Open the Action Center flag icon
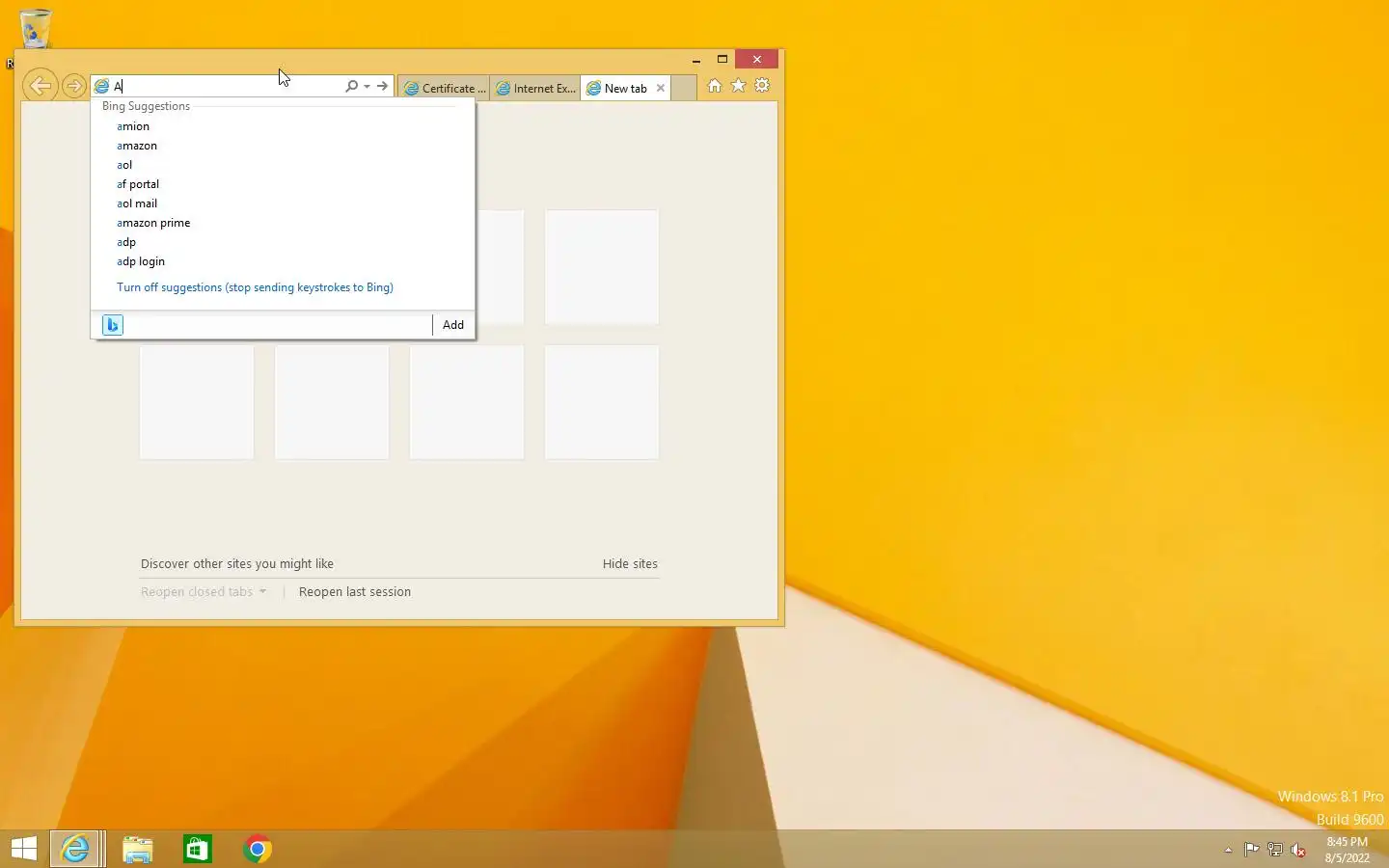1389x868 pixels. pyautogui.click(x=1251, y=850)
